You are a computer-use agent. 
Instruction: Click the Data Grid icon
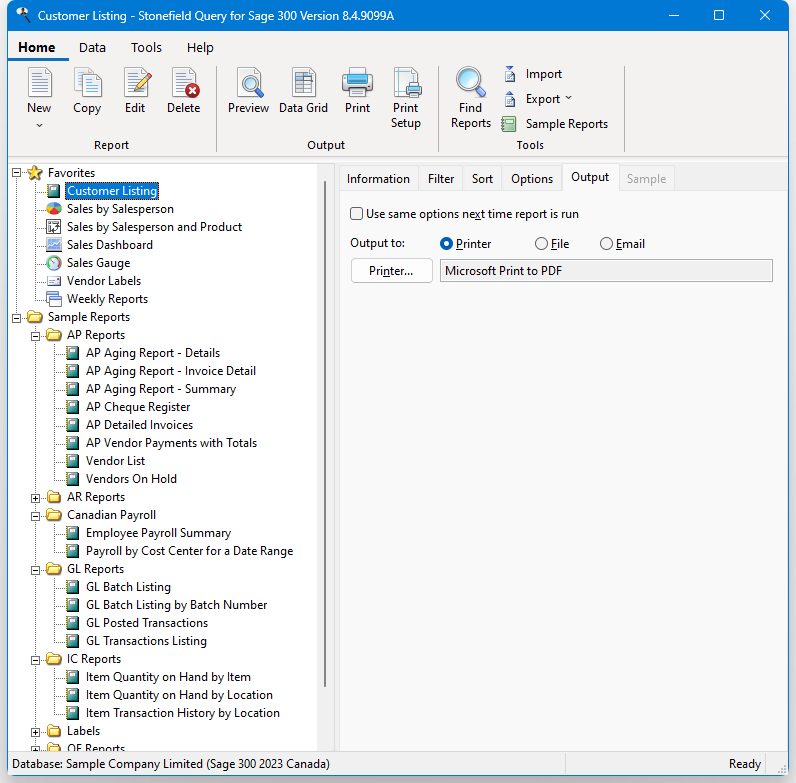304,82
